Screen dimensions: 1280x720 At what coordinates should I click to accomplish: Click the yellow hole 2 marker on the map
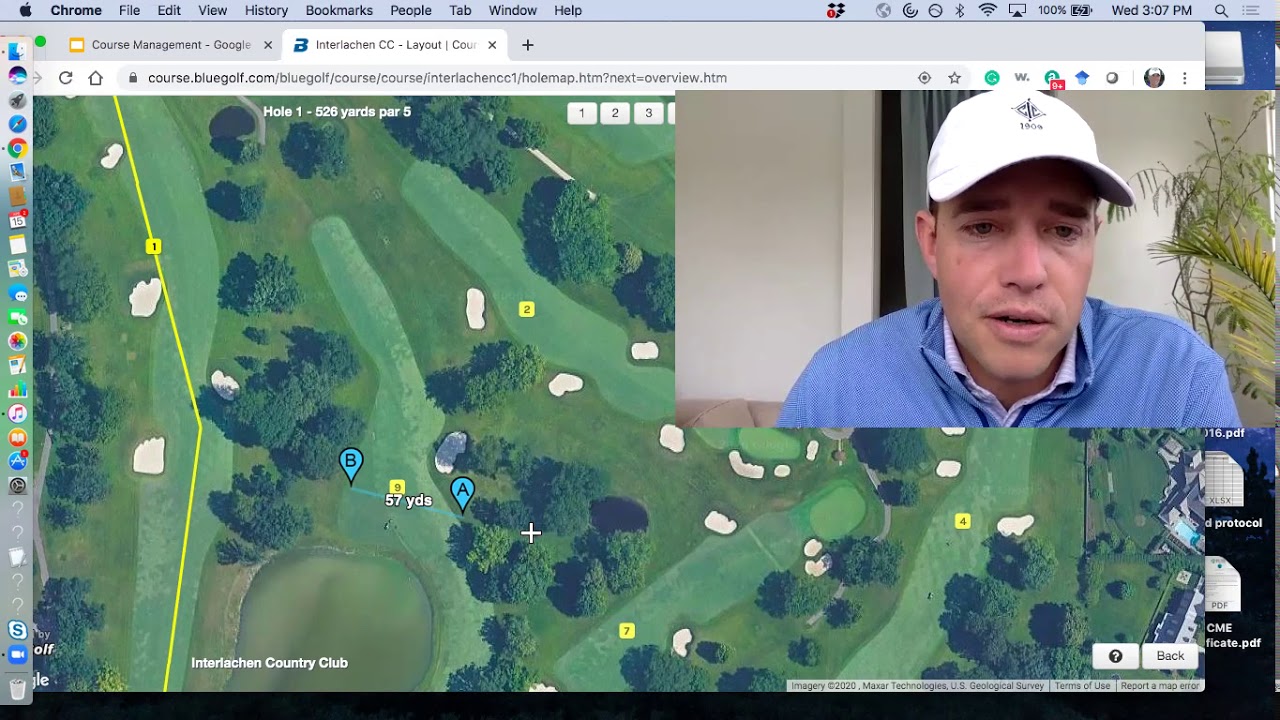tap(527, 309)
